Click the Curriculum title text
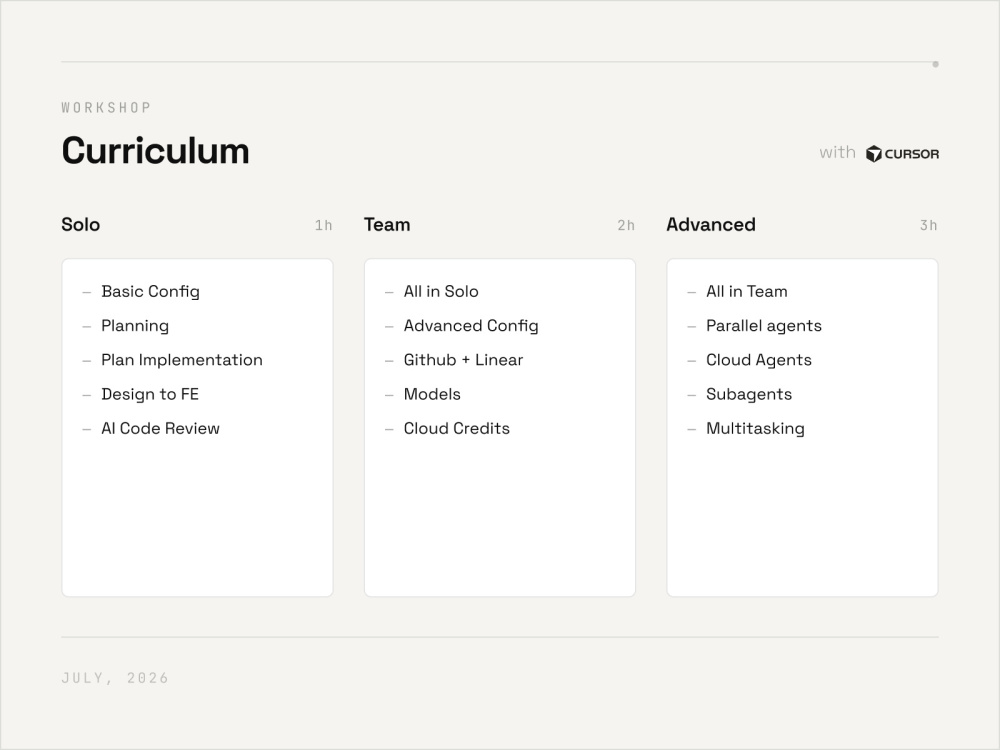The height and width of the screenshot is (750, 1000). [x=156, y=151]
